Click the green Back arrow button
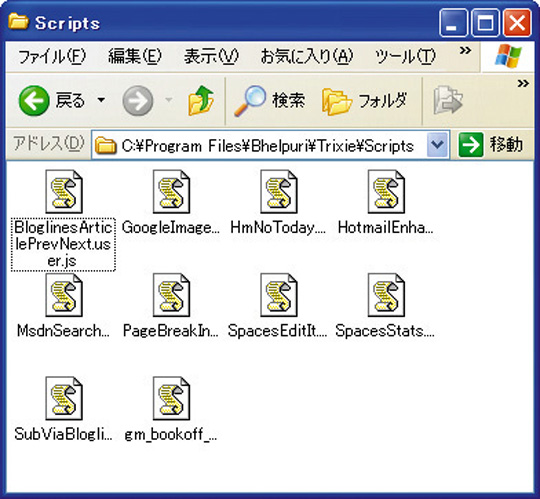Image resolution: width=540 pixels, height=499 pixels. [34, 100]
